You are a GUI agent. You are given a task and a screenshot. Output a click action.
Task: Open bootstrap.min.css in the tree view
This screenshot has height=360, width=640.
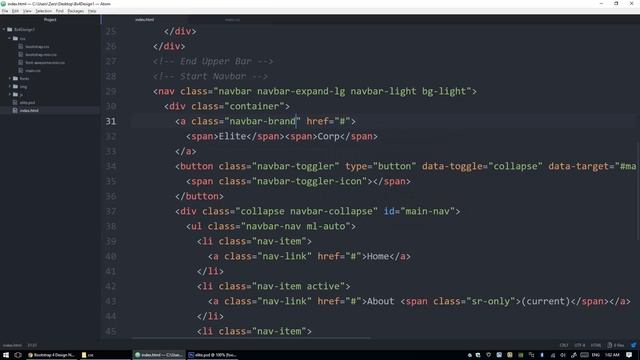[x=41, y=55]
